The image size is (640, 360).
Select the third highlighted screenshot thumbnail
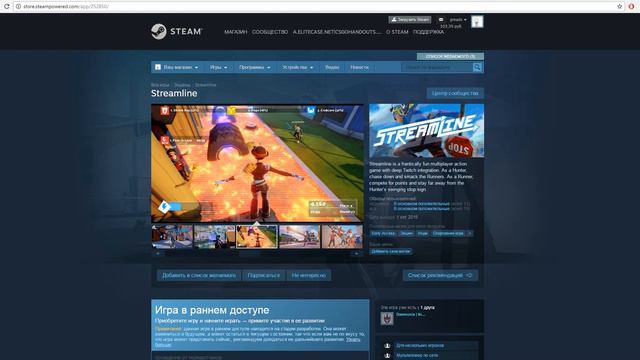[257, 236]
